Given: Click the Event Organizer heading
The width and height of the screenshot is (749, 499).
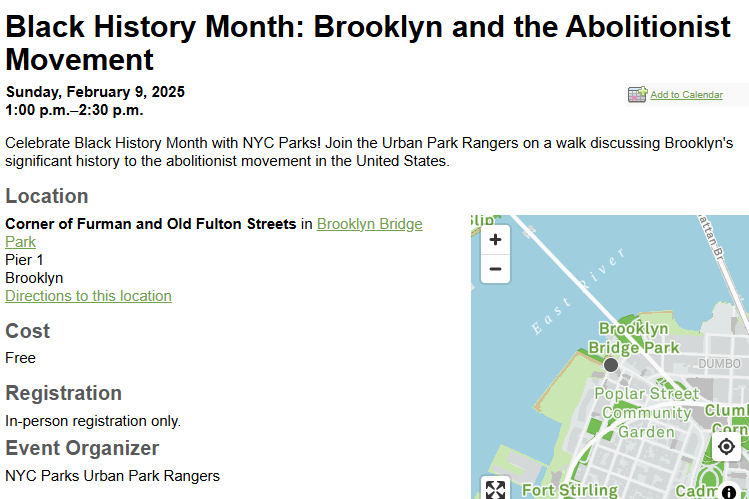Looking at the screenshot, I should [x=82, y=448].
